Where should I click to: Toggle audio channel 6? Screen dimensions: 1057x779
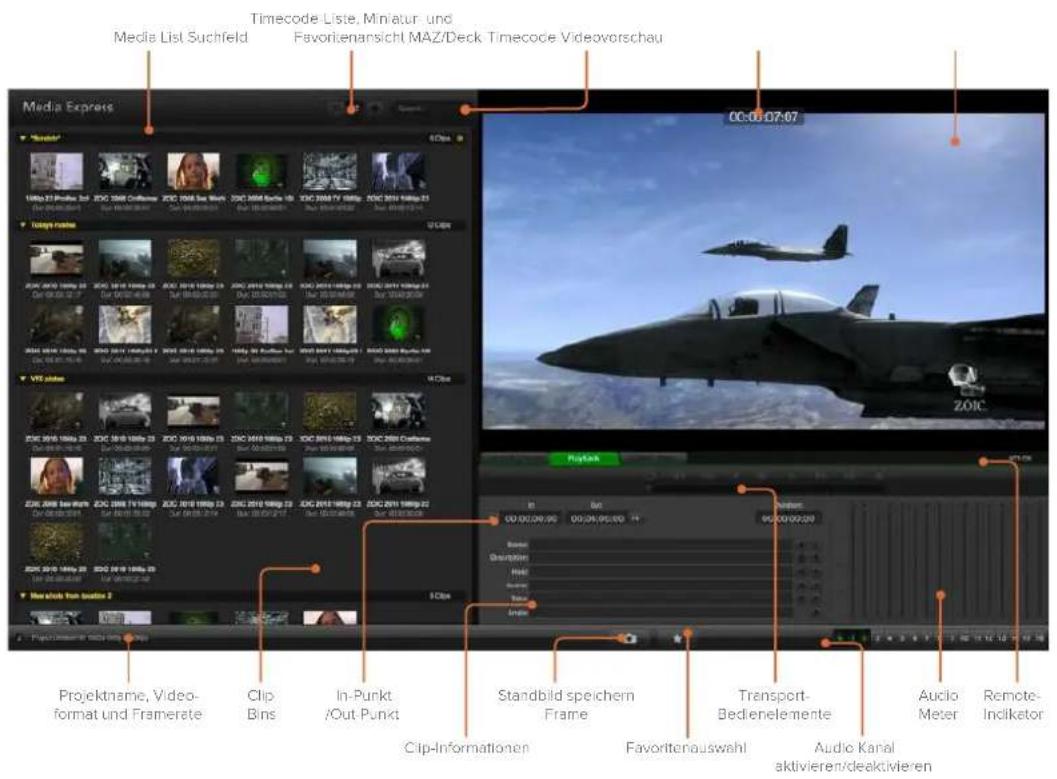[915, 637]
